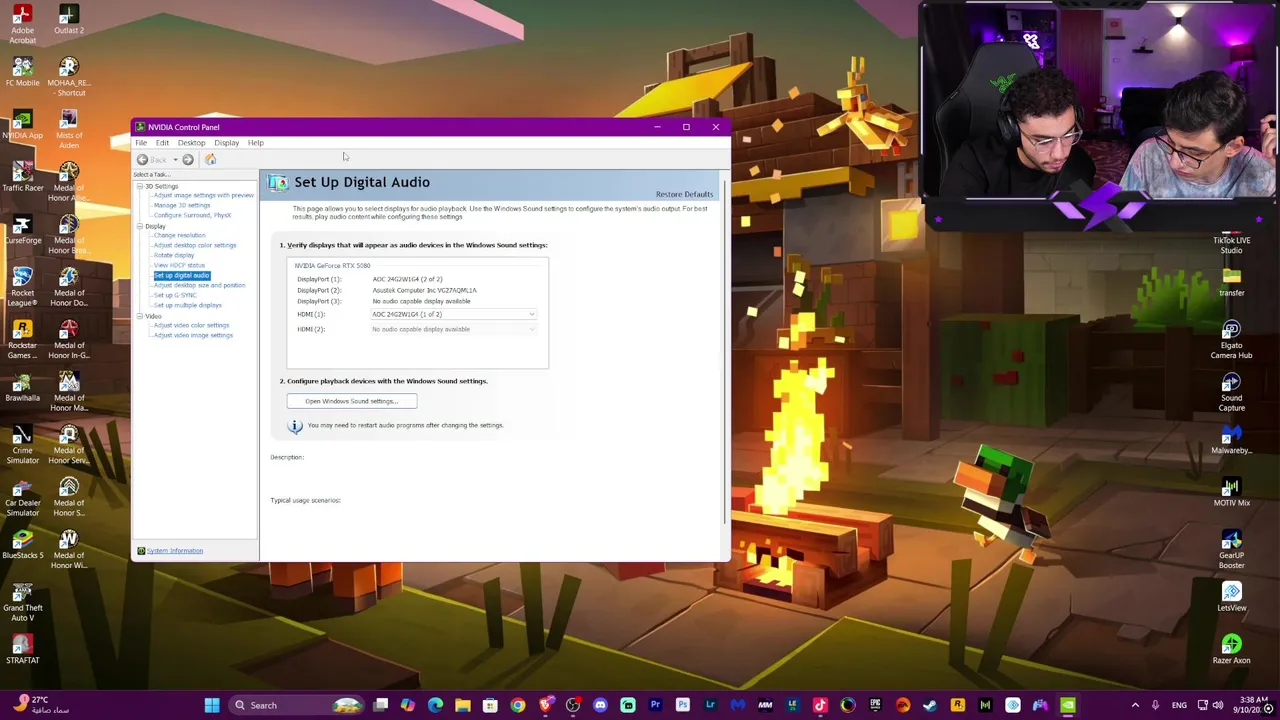Open the Back history dropdown arrow
Viewport: 1280px width, 720px height.
coord(175,160)
